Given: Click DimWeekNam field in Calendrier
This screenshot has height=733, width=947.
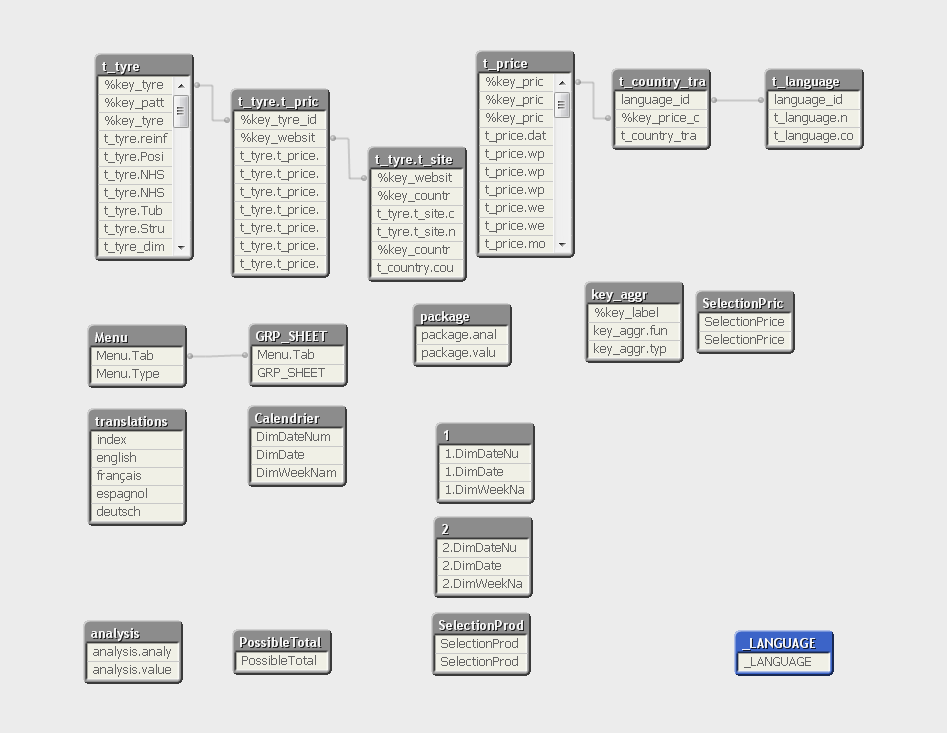Looking at the screenshot, I should pos(297,473).
